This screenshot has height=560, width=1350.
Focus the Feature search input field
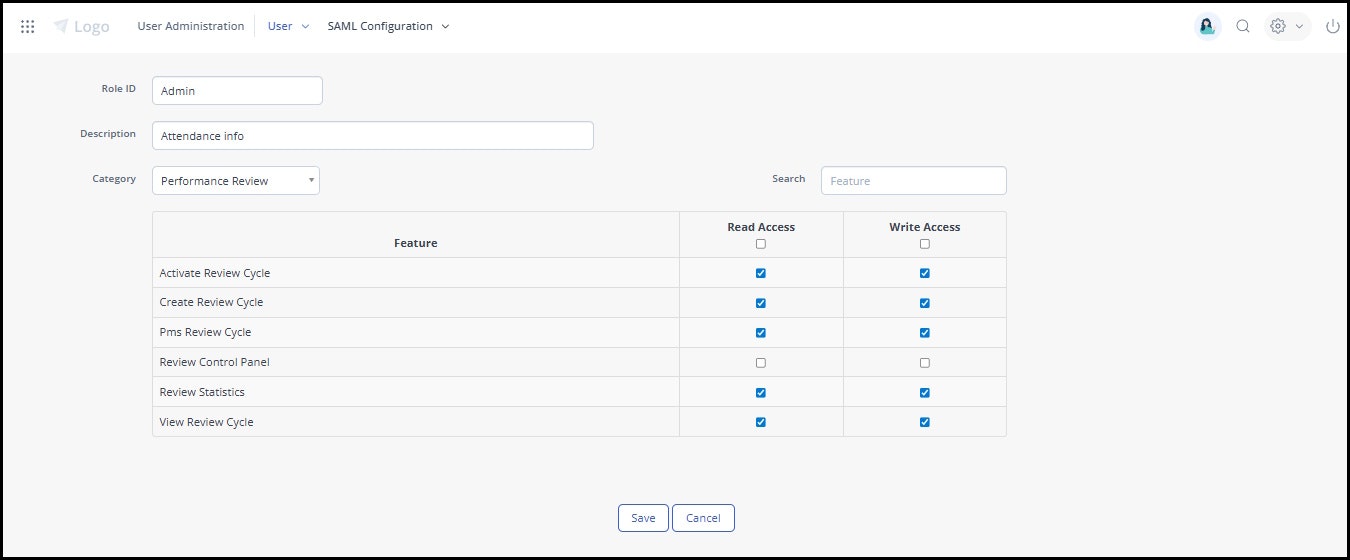[x=914, y=181]
